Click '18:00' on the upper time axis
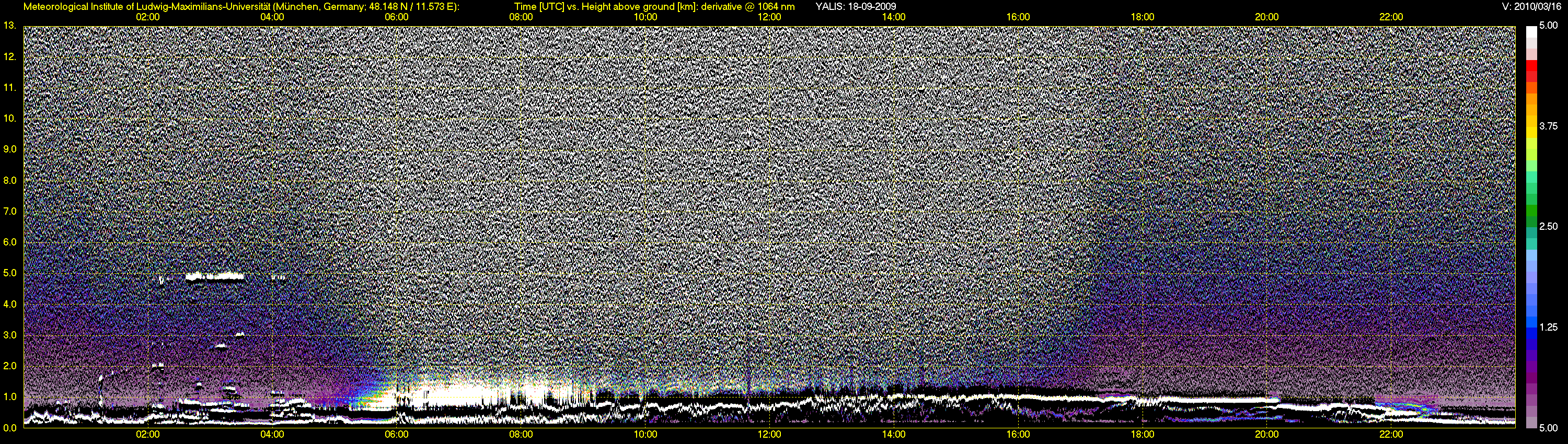Screen dimensions: 1568x444 [1143, 17]
